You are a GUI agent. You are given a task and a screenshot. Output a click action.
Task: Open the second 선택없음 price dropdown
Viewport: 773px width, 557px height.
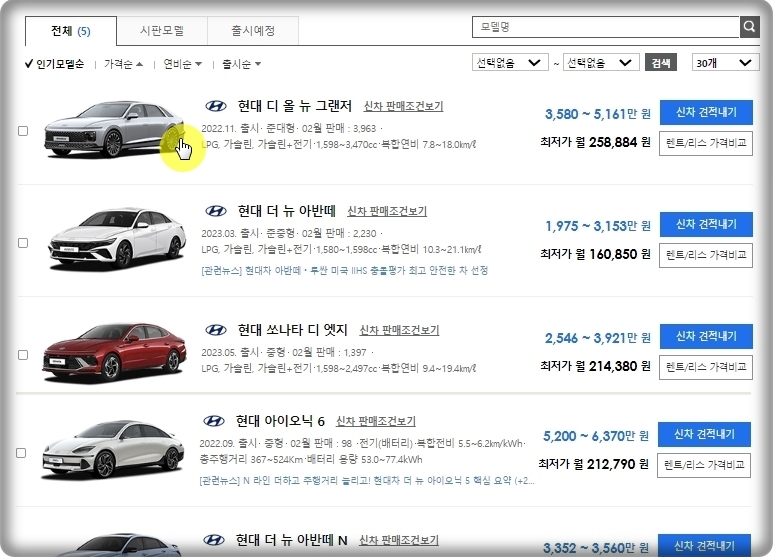tap(601, 63)
